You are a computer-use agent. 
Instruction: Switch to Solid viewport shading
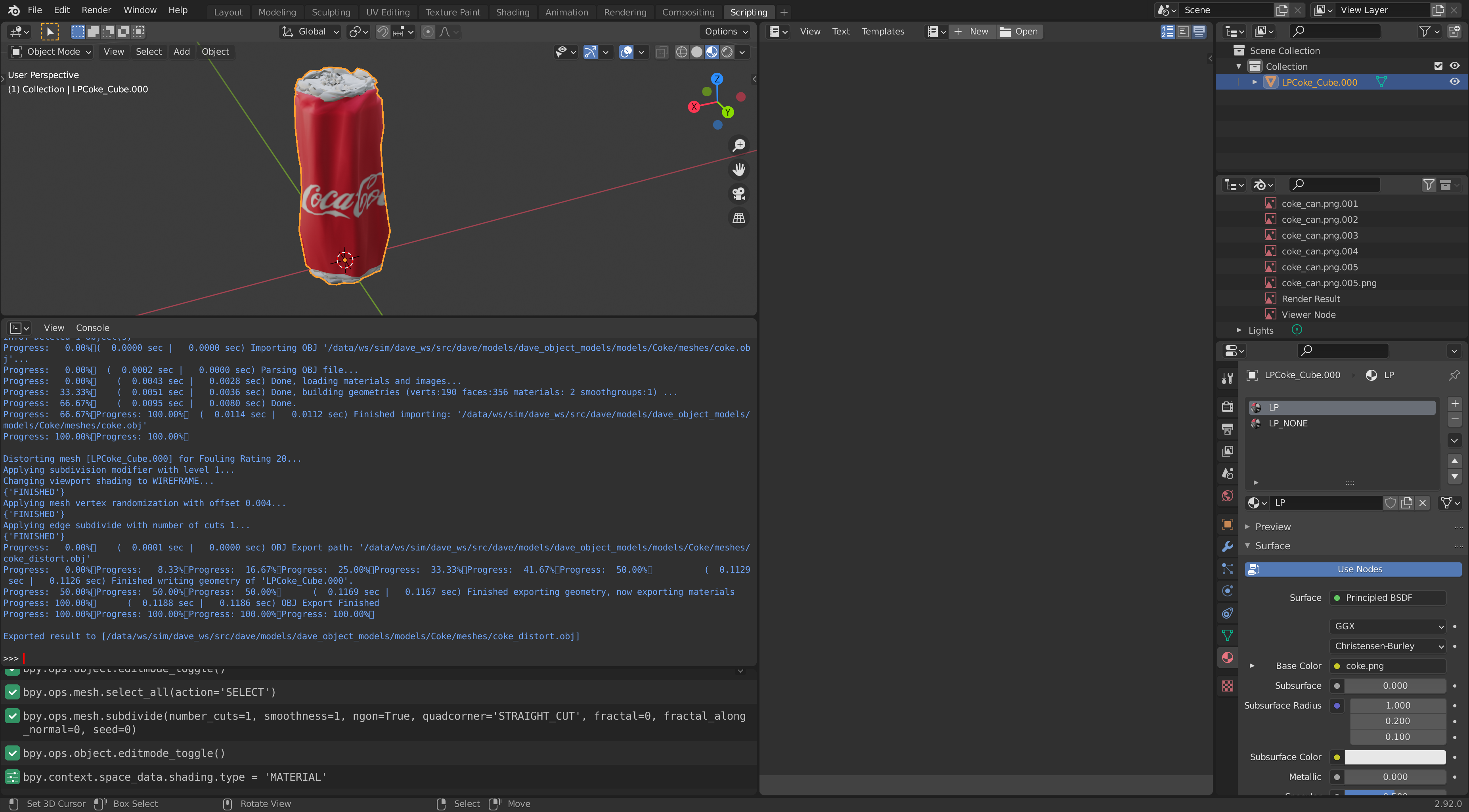697,52
